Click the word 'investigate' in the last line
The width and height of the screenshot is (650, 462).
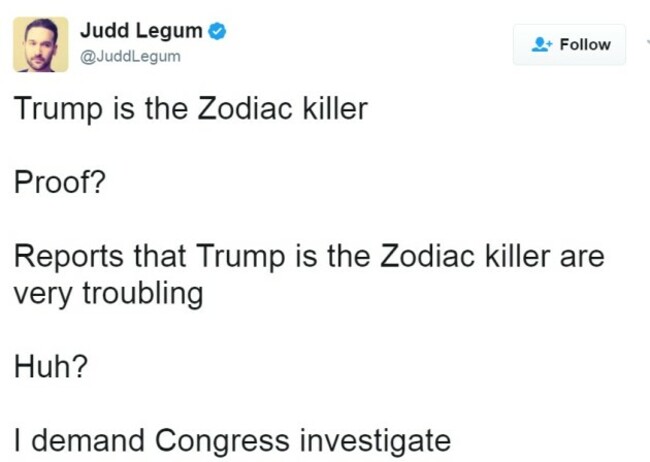375,441
